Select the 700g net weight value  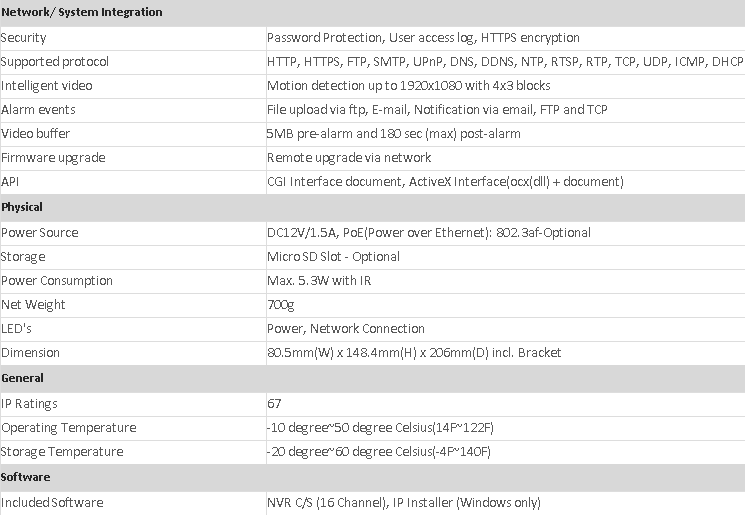coord(280,305)
